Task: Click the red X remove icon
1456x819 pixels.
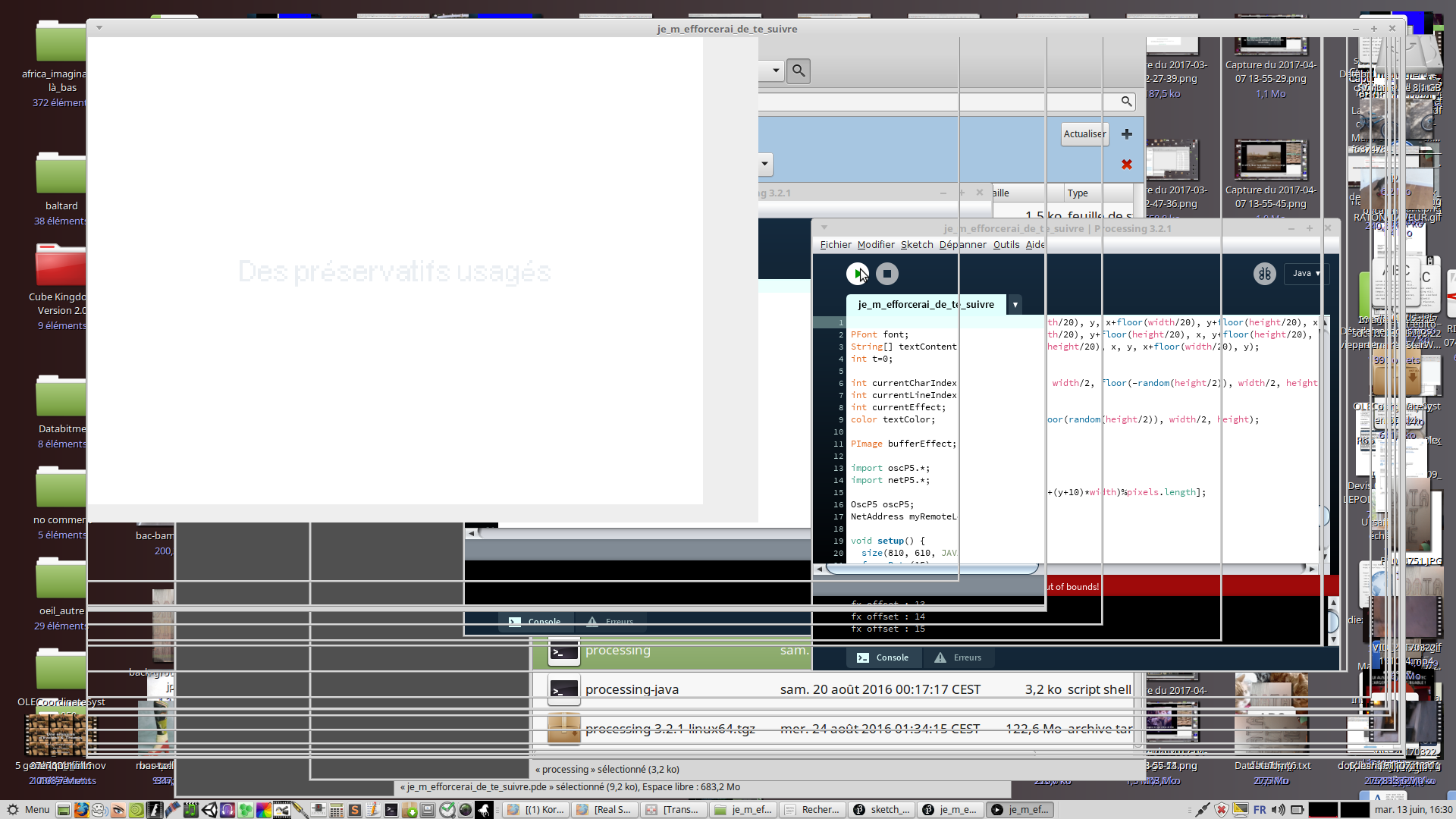Action: click(1127, 165)
